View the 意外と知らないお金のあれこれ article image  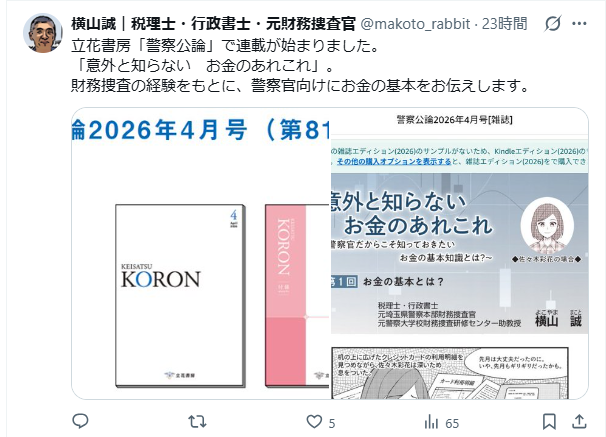point(460,253)
